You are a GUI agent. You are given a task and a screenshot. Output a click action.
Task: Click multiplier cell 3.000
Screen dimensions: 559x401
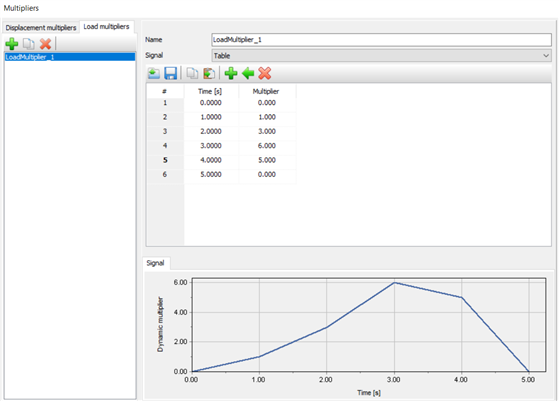pos(267,132)
